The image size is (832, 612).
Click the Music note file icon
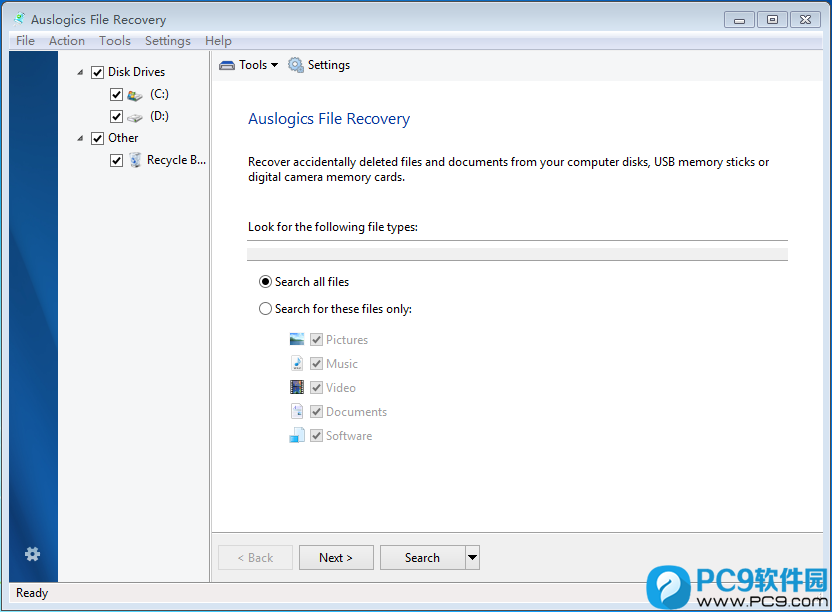click(x=297, y=363)
